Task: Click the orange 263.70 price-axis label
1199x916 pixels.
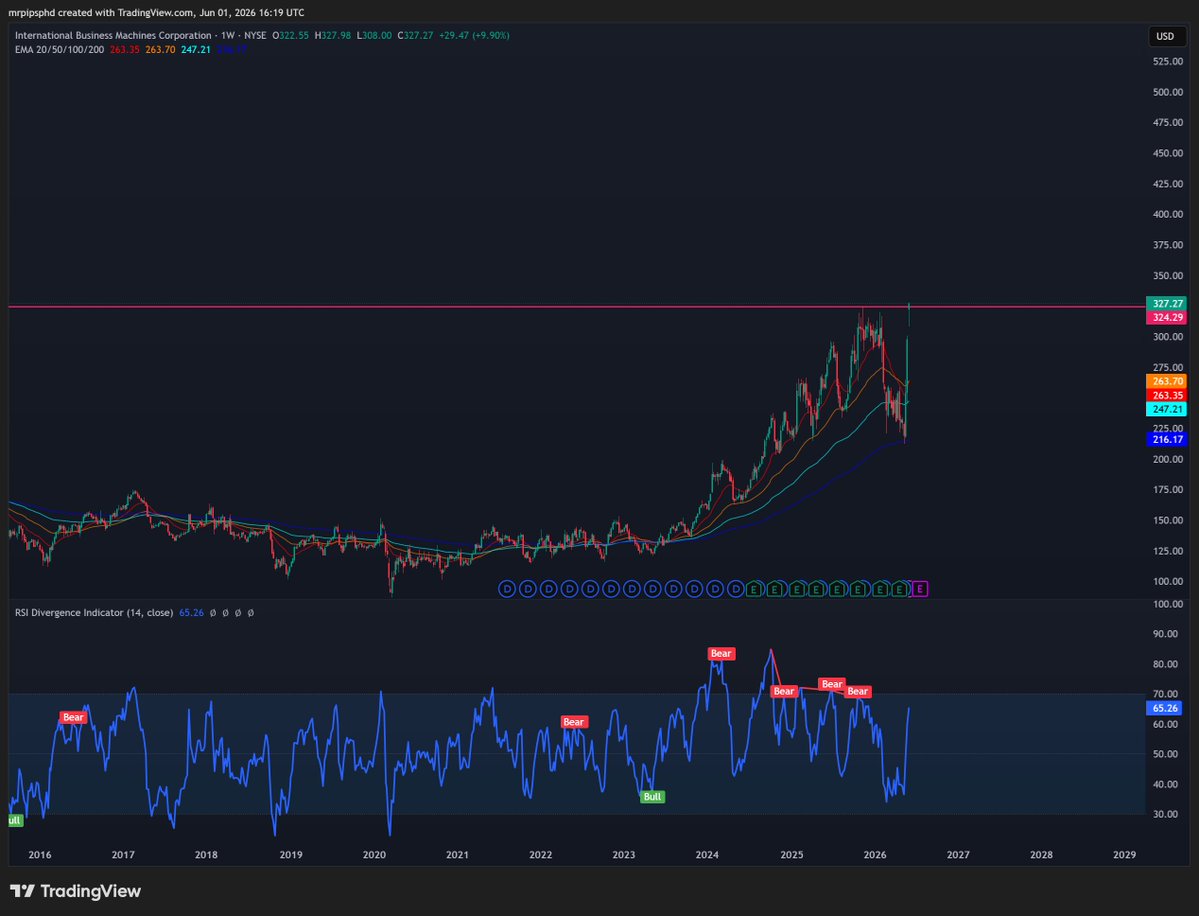Action: pos(1166,382)
